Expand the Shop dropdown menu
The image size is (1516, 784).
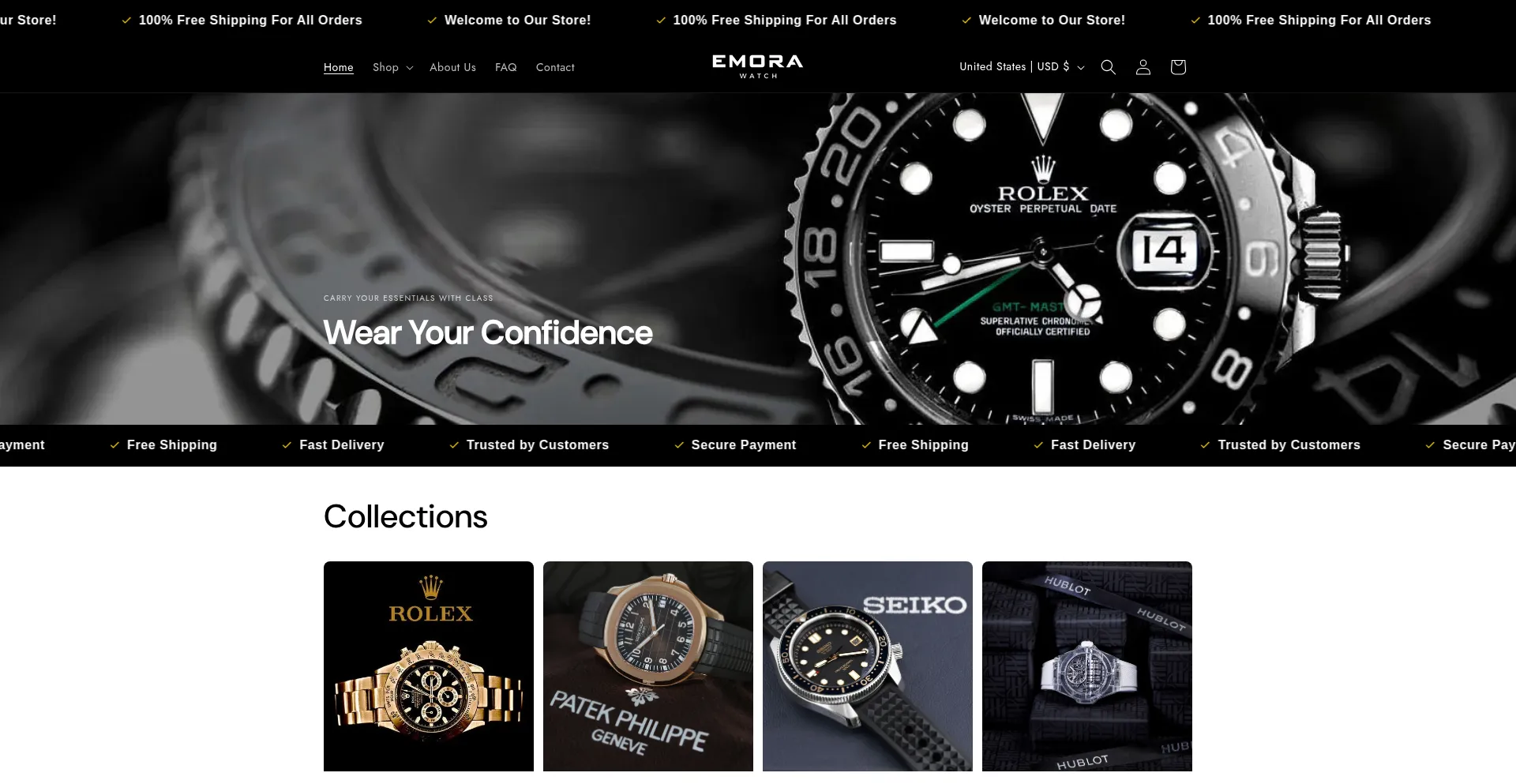pos(392,67)
